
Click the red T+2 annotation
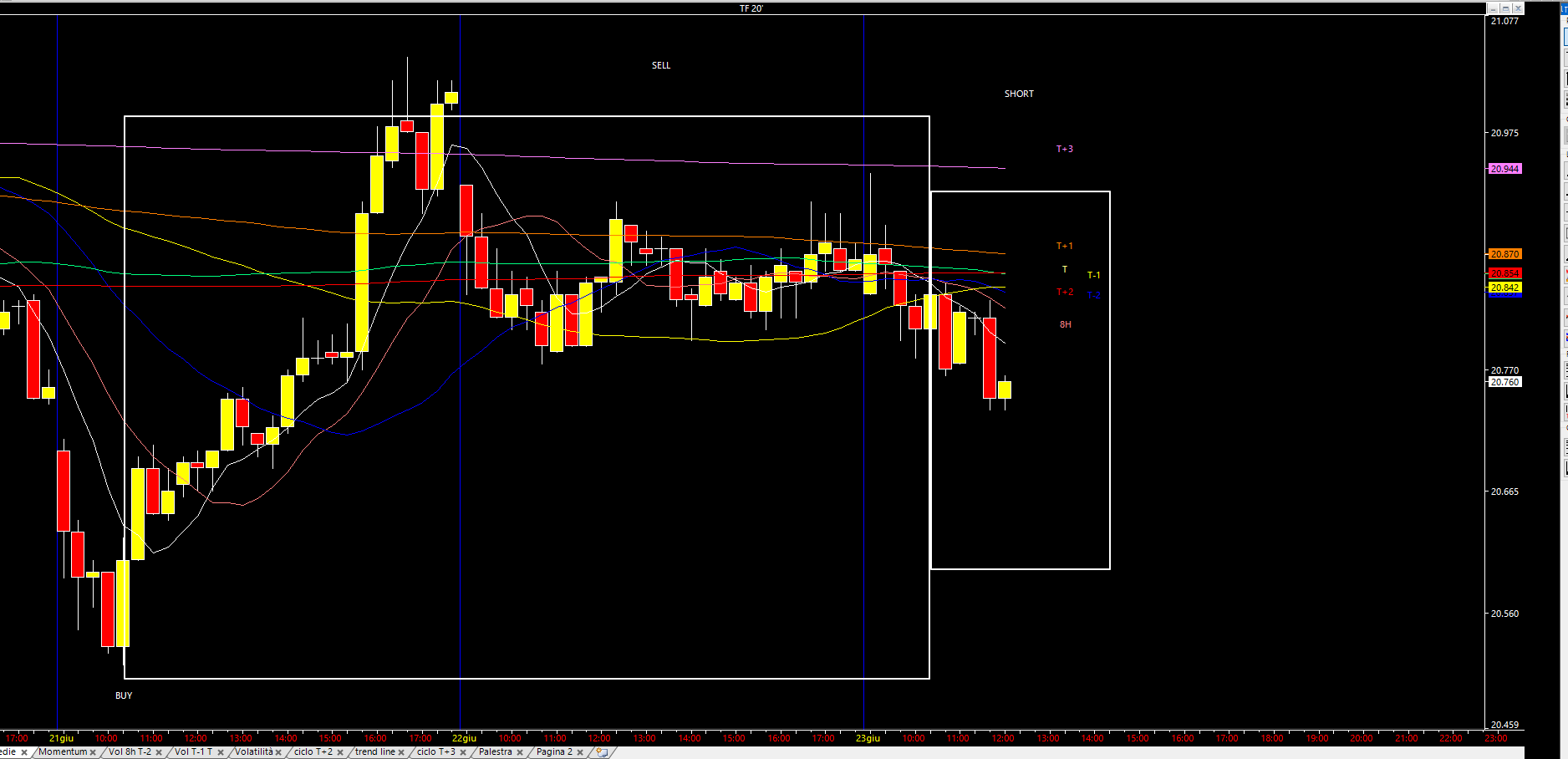point(1065,292)
